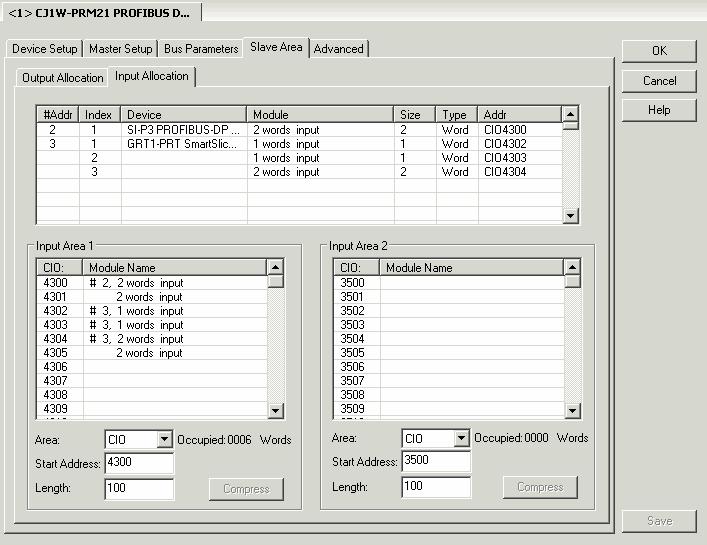
Task: Open Help for this dialog
Action: pyautogui.click(x=659, y=110)
